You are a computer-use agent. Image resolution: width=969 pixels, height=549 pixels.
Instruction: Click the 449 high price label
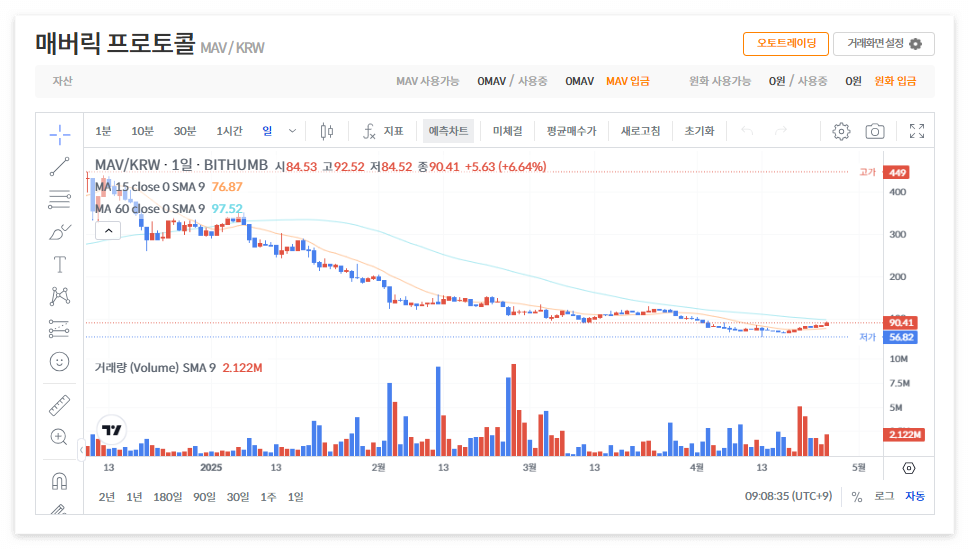coord(896,172)
